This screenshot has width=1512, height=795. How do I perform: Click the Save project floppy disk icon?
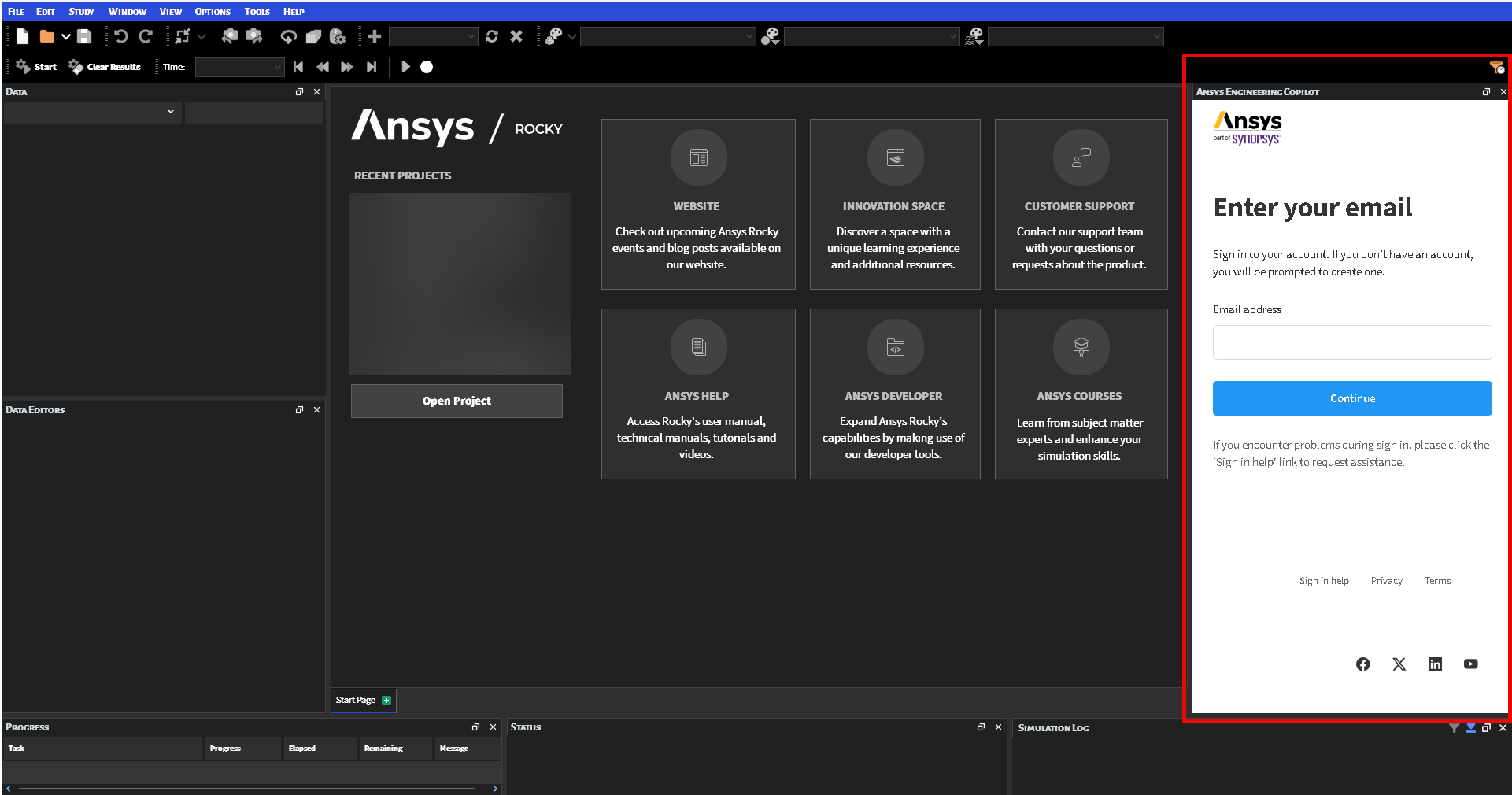[x=84, y=36]
